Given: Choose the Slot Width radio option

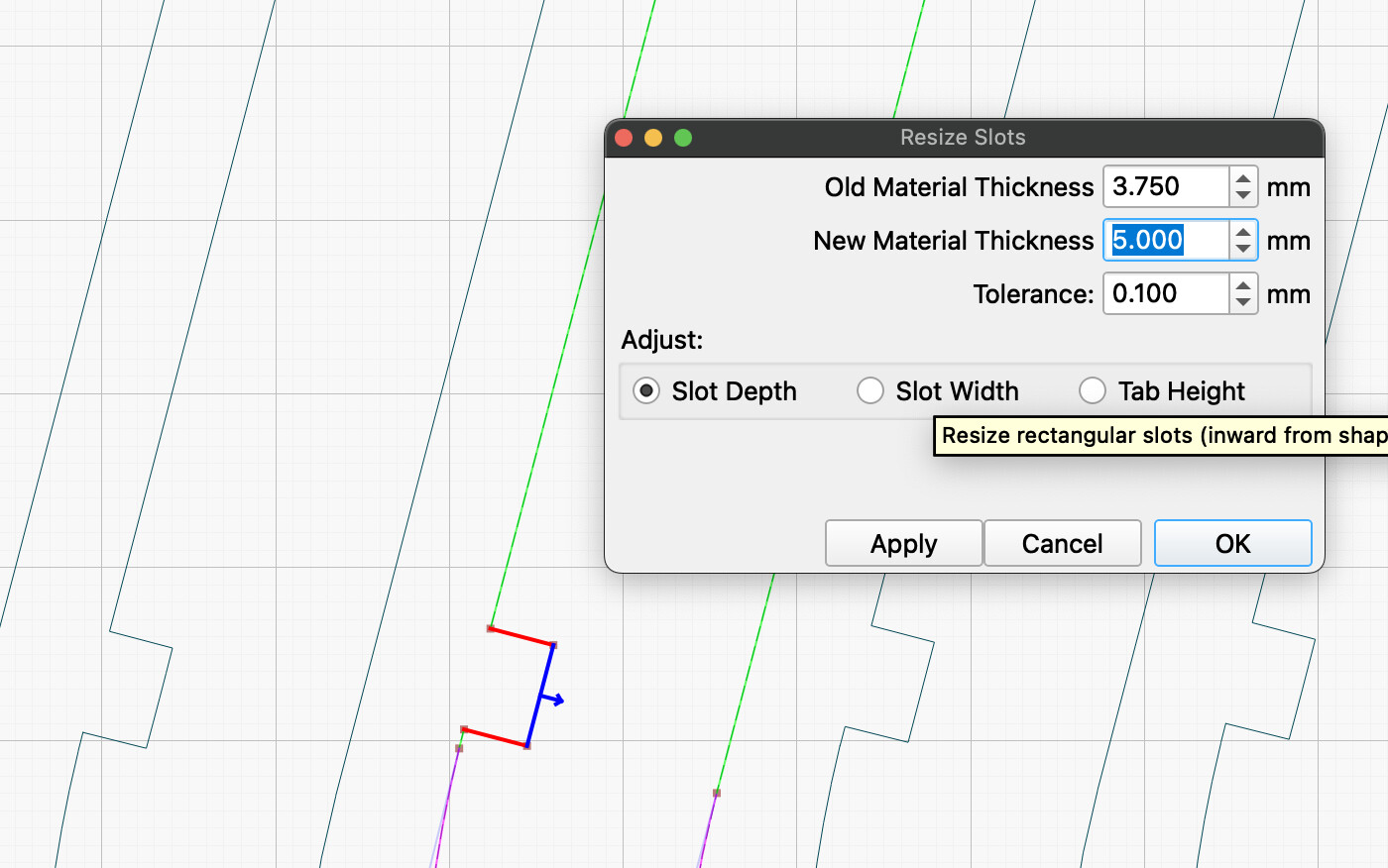Looking at the screenshot, I should 870,391.
